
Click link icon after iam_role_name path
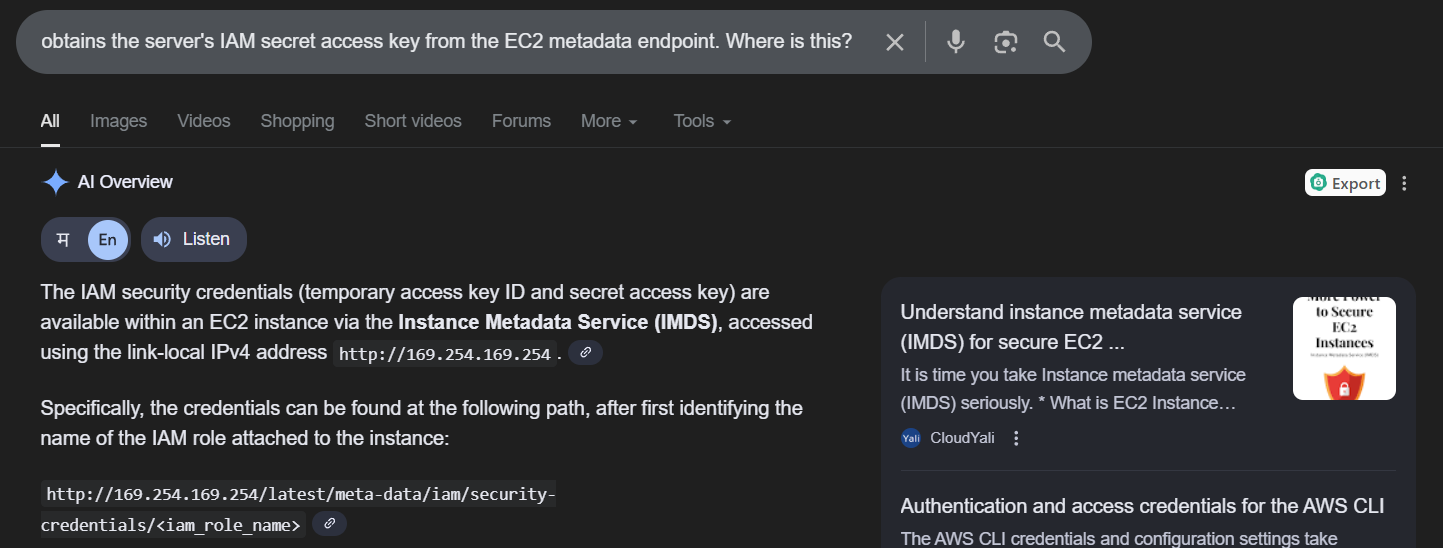[x=329, y=524]
